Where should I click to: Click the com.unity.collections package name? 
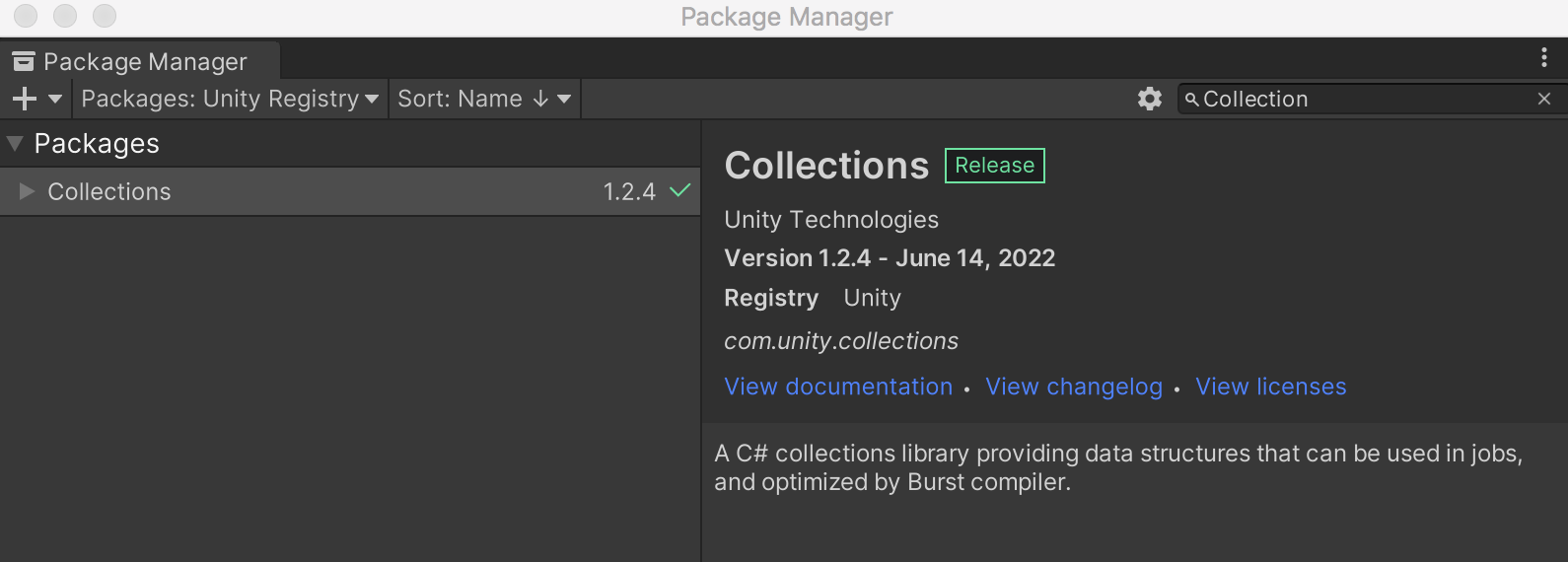point(841,341)
